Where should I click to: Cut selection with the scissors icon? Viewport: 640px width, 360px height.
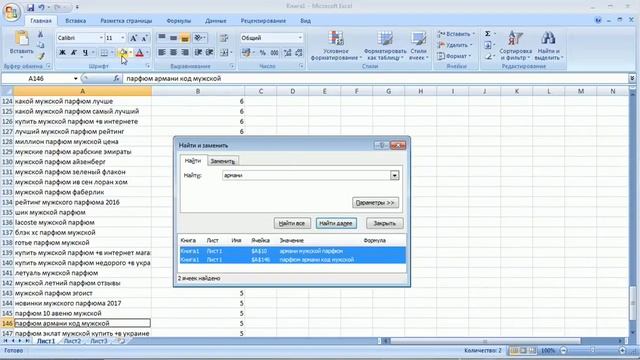(x=40, y=35)
